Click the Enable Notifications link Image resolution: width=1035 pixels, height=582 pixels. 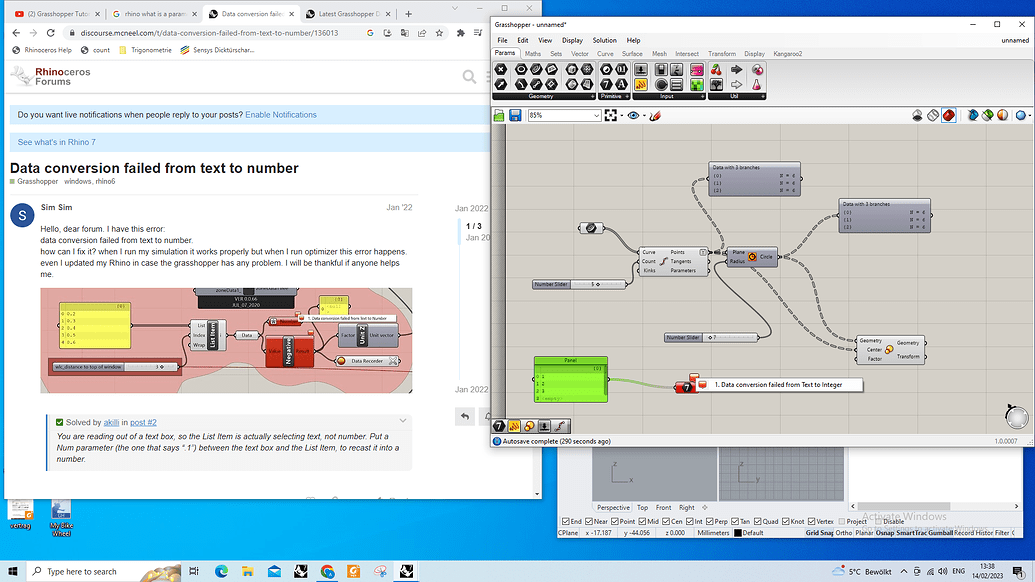[x=281, y=115]
